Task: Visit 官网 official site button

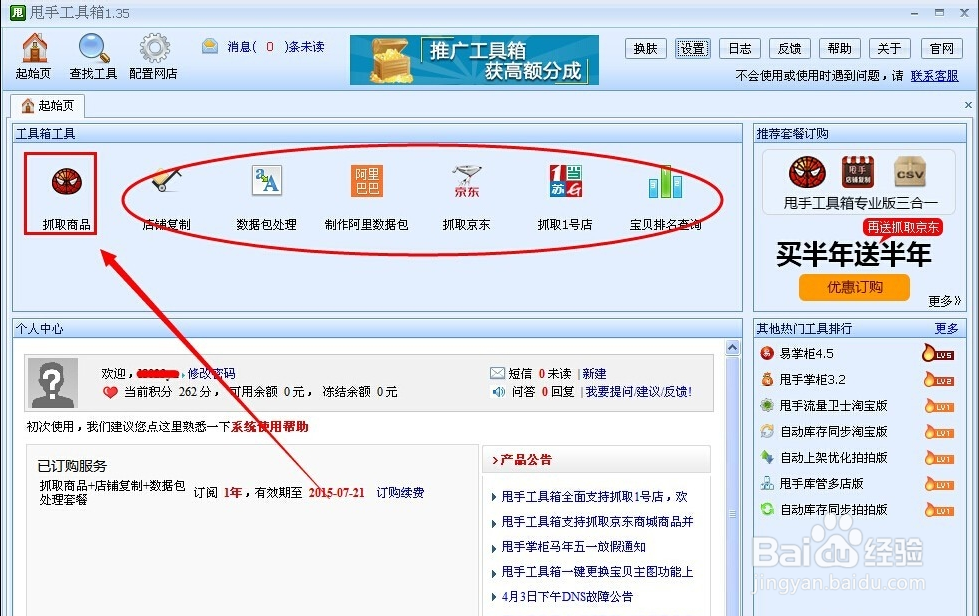Action: click(x=942, y=49)
